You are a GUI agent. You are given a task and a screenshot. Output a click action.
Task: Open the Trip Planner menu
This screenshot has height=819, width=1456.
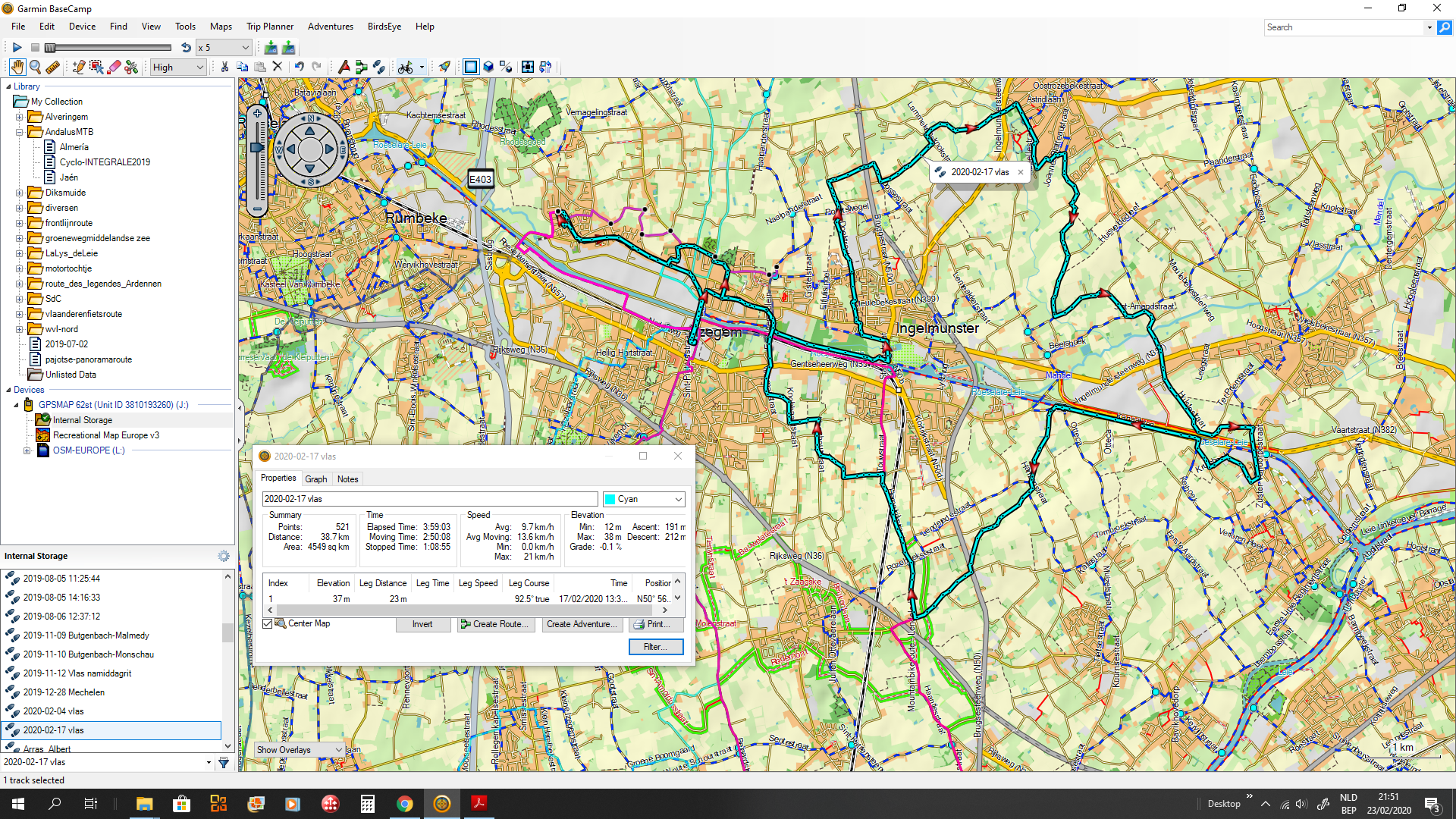[x=270, y=27]
